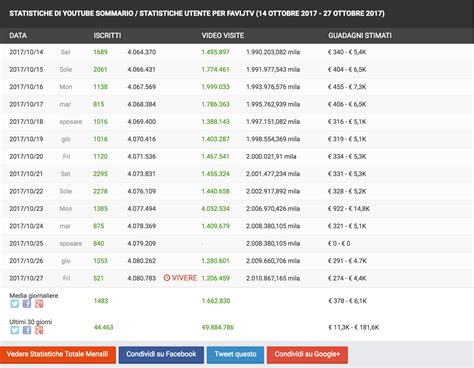Click the DATA column header

pos(18,36)
